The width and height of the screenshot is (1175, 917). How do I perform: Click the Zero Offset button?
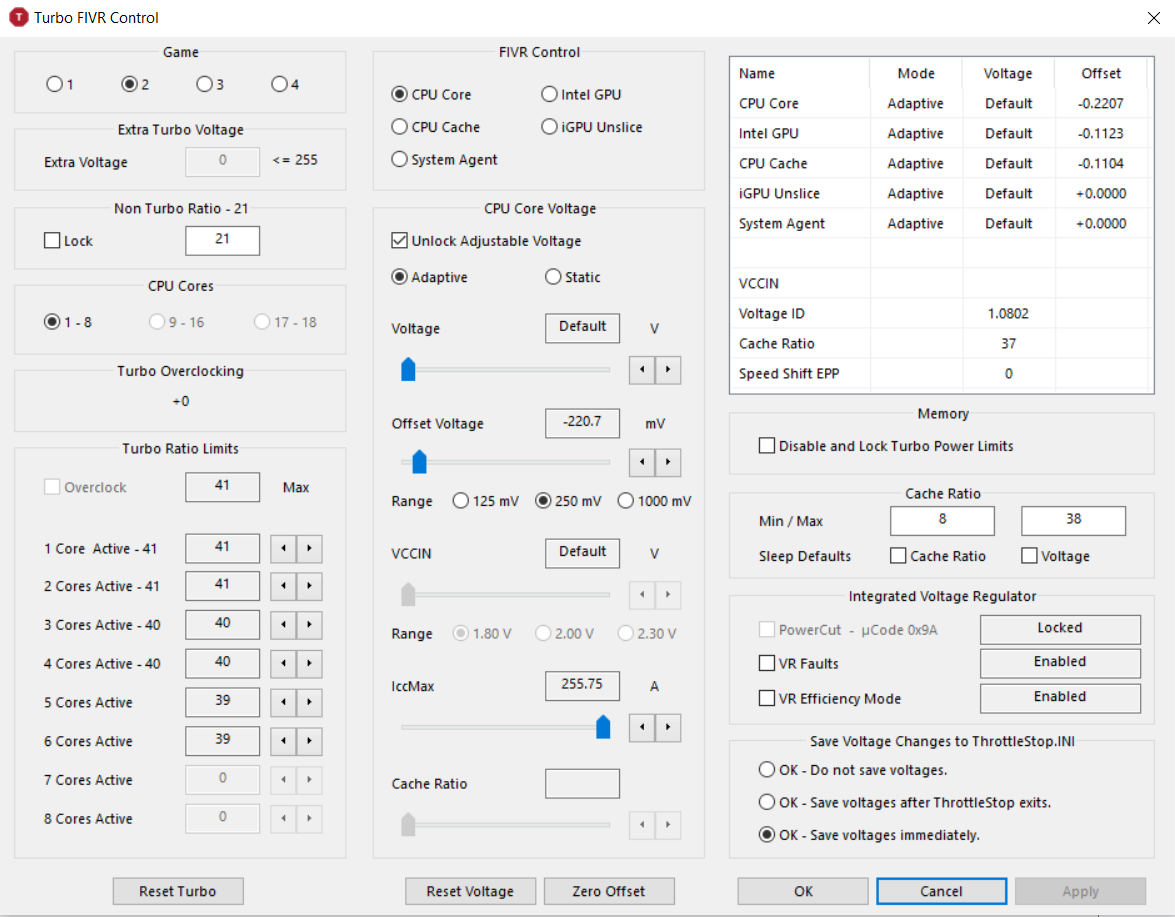pyautogui.click(x=609, y=891)
